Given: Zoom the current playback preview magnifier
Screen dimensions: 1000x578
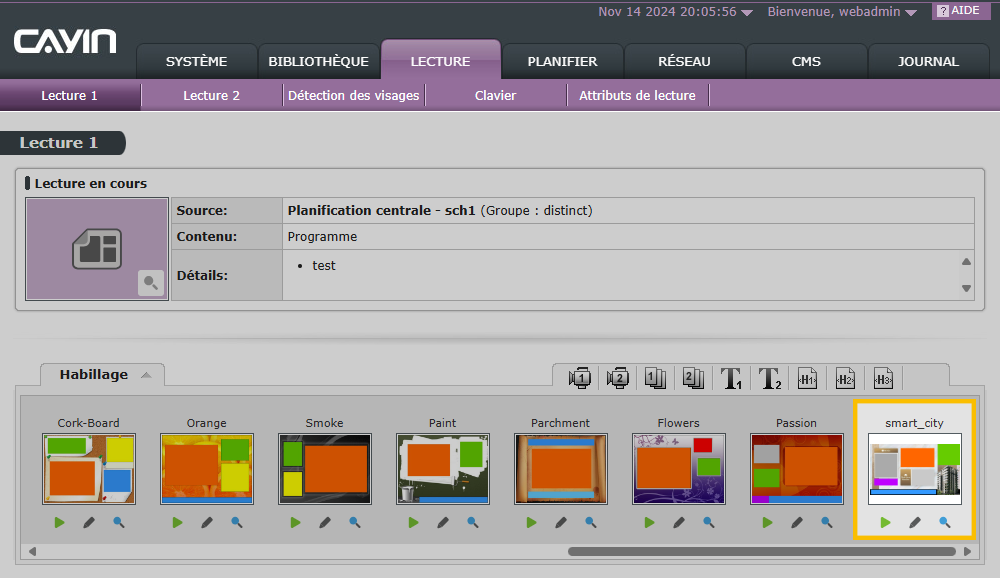Looking at the screenshot, I should coord(151,283).
